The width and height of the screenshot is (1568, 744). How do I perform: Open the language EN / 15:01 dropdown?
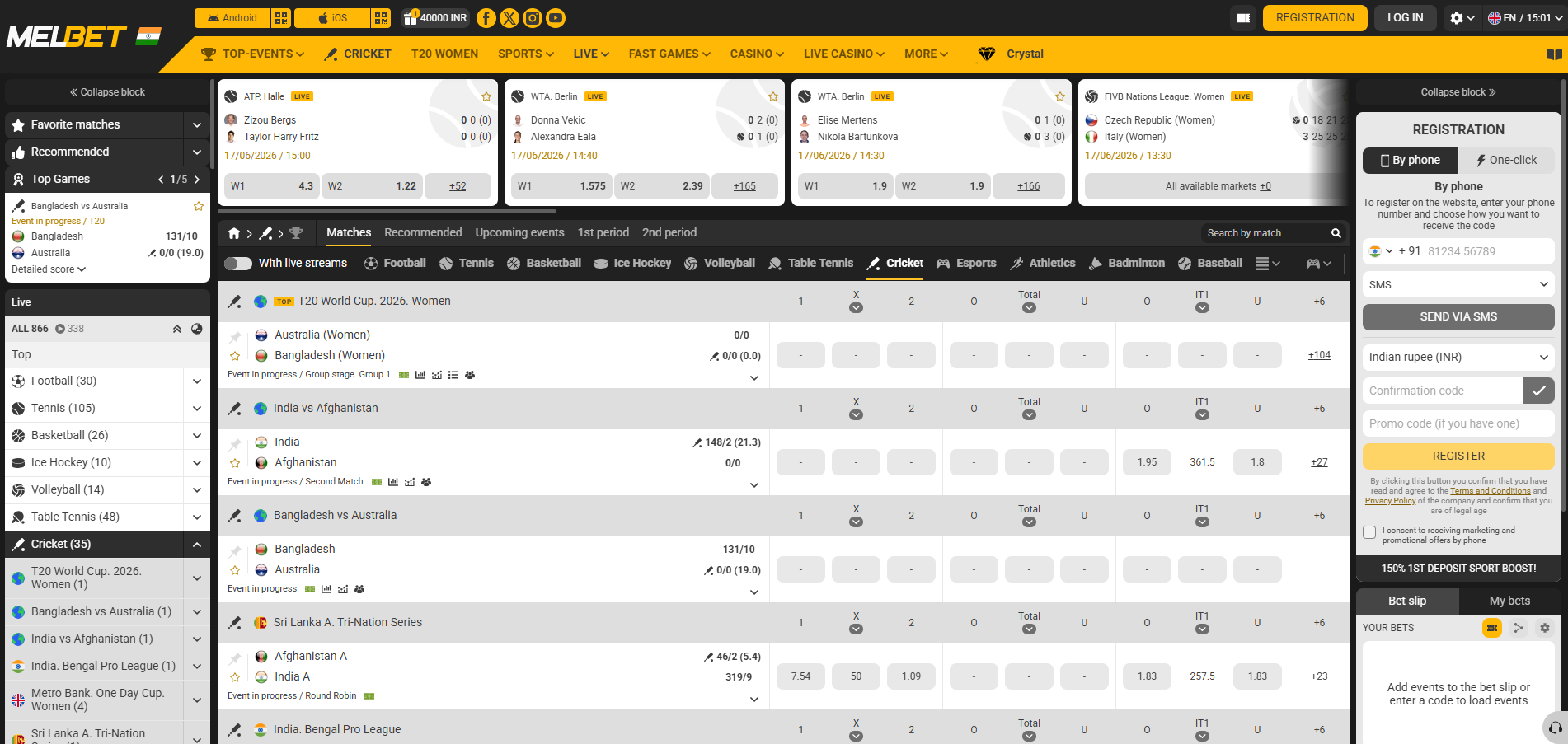tap(1524, 18)
